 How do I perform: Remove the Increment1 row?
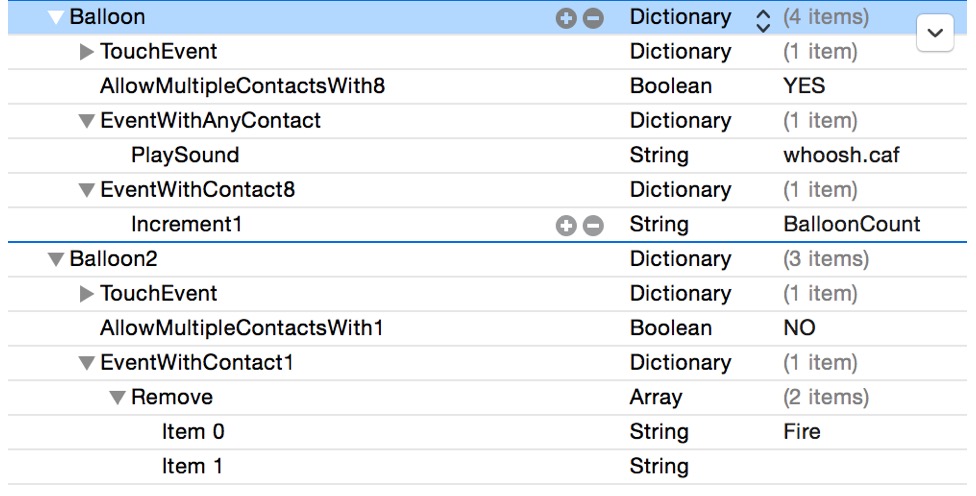pos(593,226)
